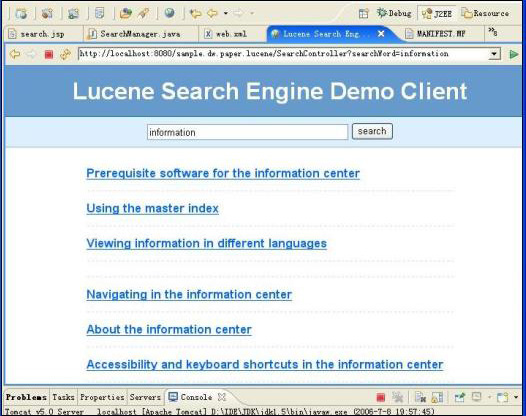Click the browser URL address field
The image size is (526, 416).
pos(283,54)
